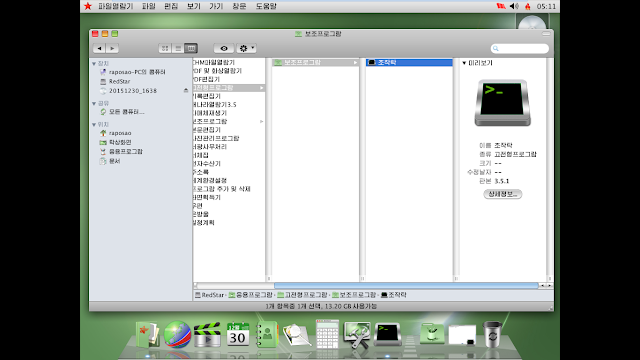The height and width of the screenshot is (360, 640).
Task: Switch to icon view mode
Action: click(165, 48)
